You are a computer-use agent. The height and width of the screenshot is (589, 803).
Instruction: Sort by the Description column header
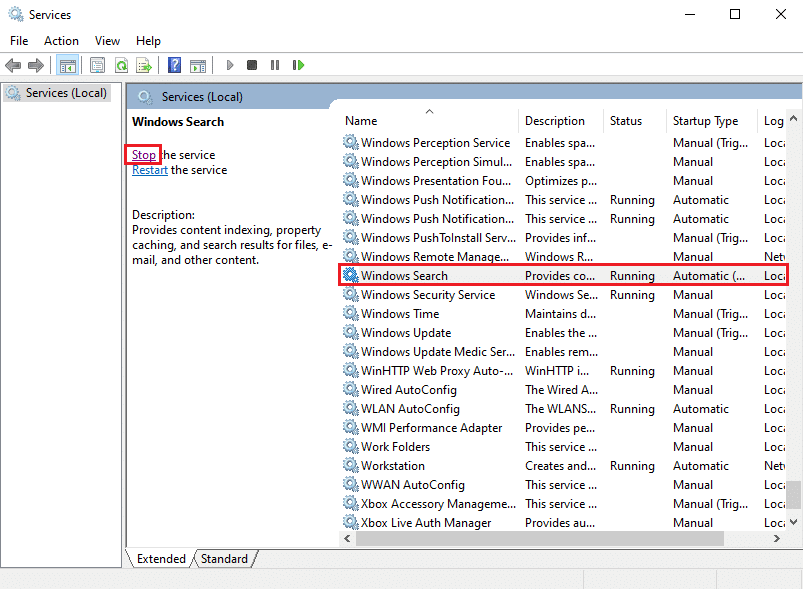[x=561, y=121]
